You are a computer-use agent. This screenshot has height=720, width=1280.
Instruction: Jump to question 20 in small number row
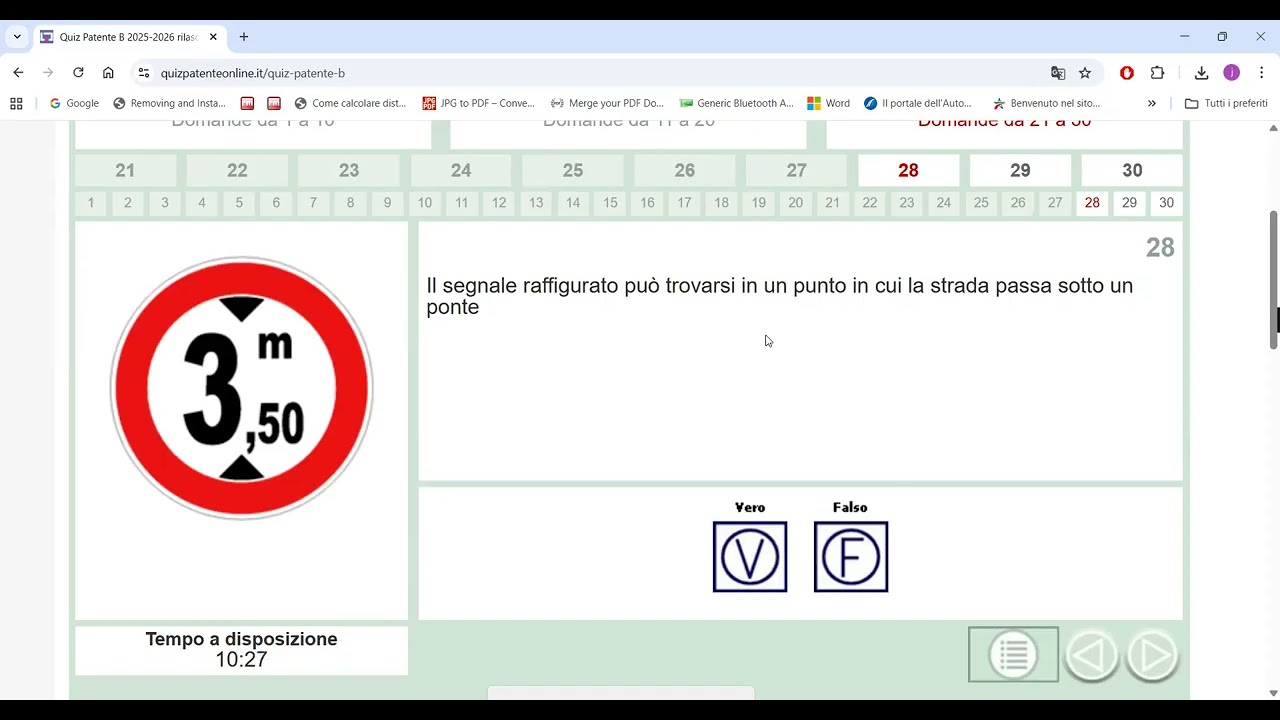point(795,203)
